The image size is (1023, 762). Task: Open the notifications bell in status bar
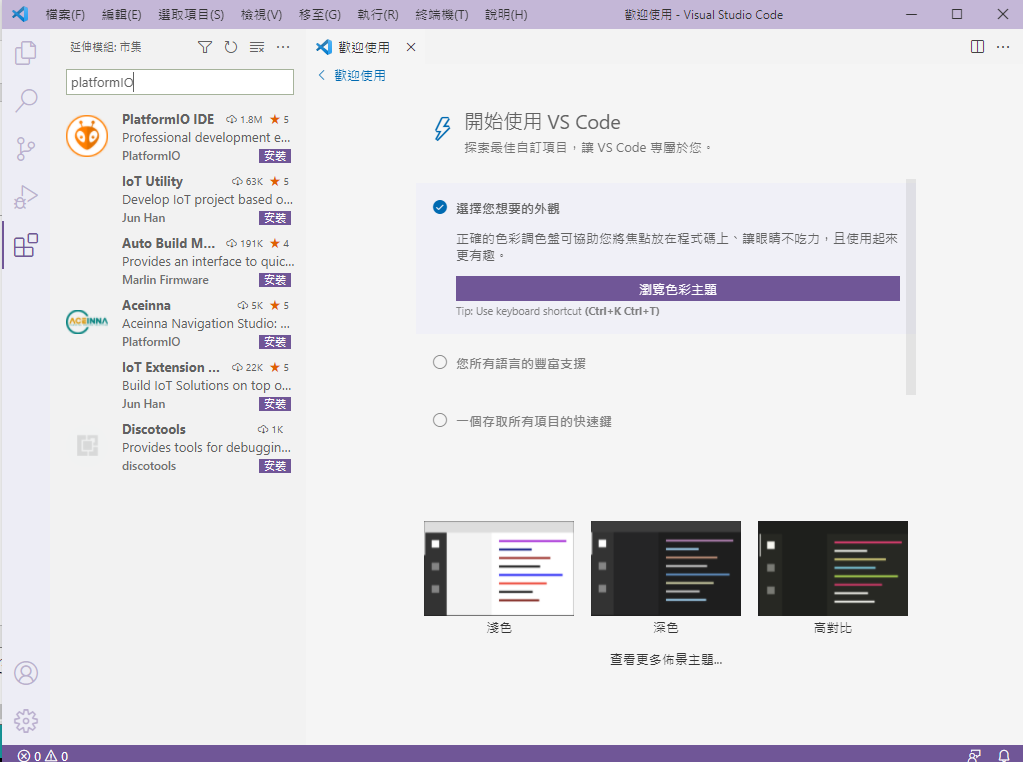coord(1004,755)
